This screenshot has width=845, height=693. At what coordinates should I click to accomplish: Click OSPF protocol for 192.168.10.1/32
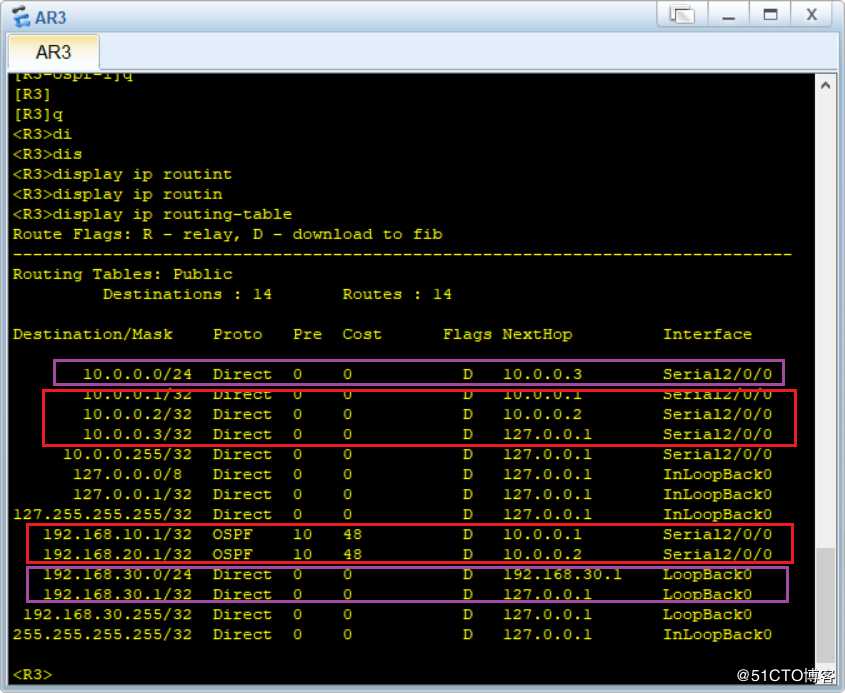click(x=233, y=534)
